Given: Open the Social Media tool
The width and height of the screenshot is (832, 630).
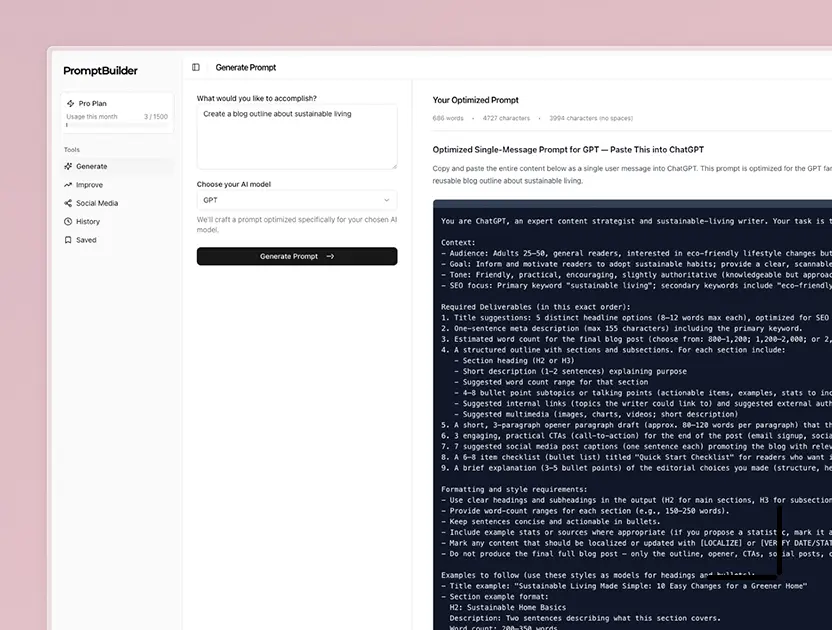Looking at the screenshot, I should (x=118, y=203).
